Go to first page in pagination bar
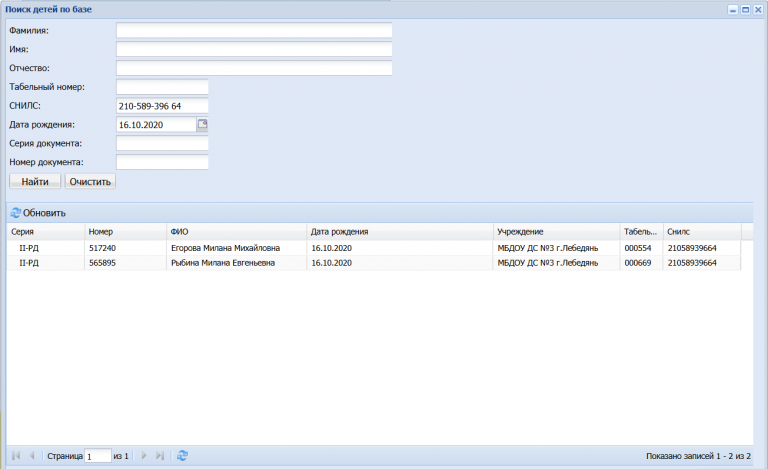This screenshot has width=768, height=469. [16, 456]
